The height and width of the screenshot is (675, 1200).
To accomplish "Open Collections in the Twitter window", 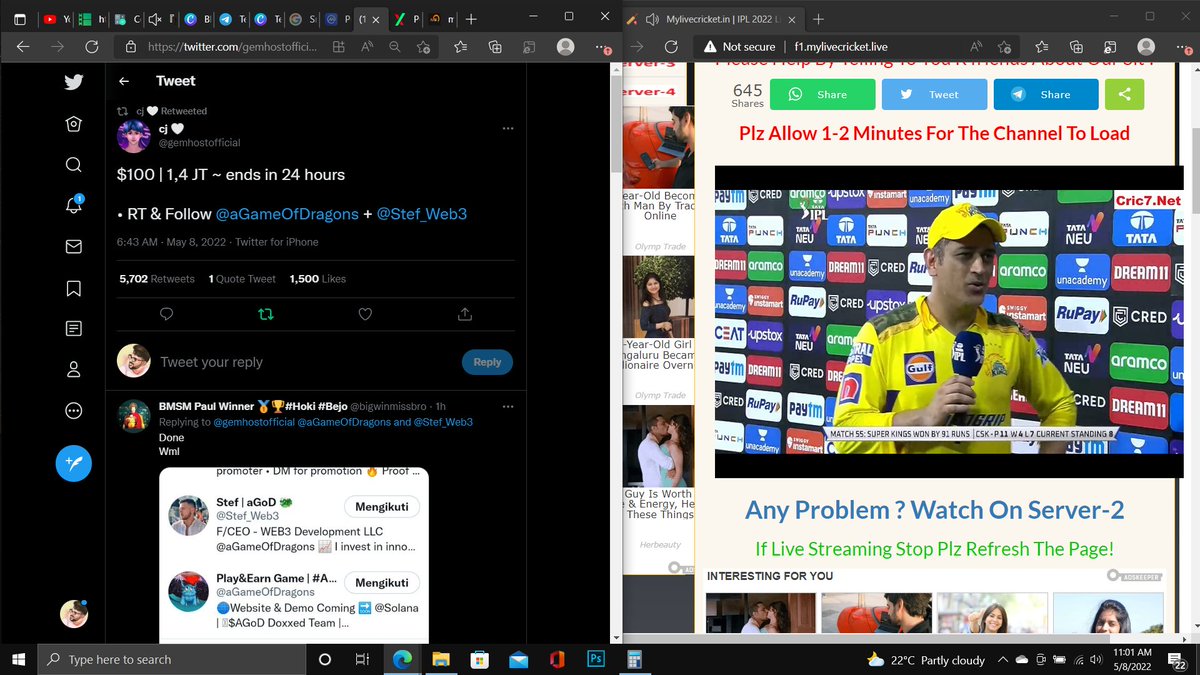I will coord(495,47).
